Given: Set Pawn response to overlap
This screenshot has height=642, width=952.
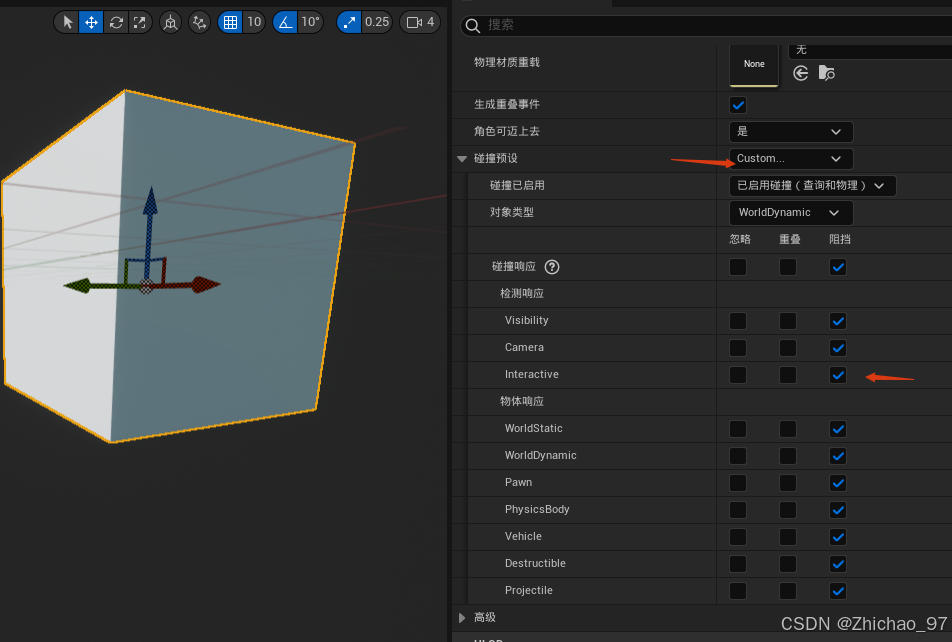Looking at the screenshot, I should 788,483.
